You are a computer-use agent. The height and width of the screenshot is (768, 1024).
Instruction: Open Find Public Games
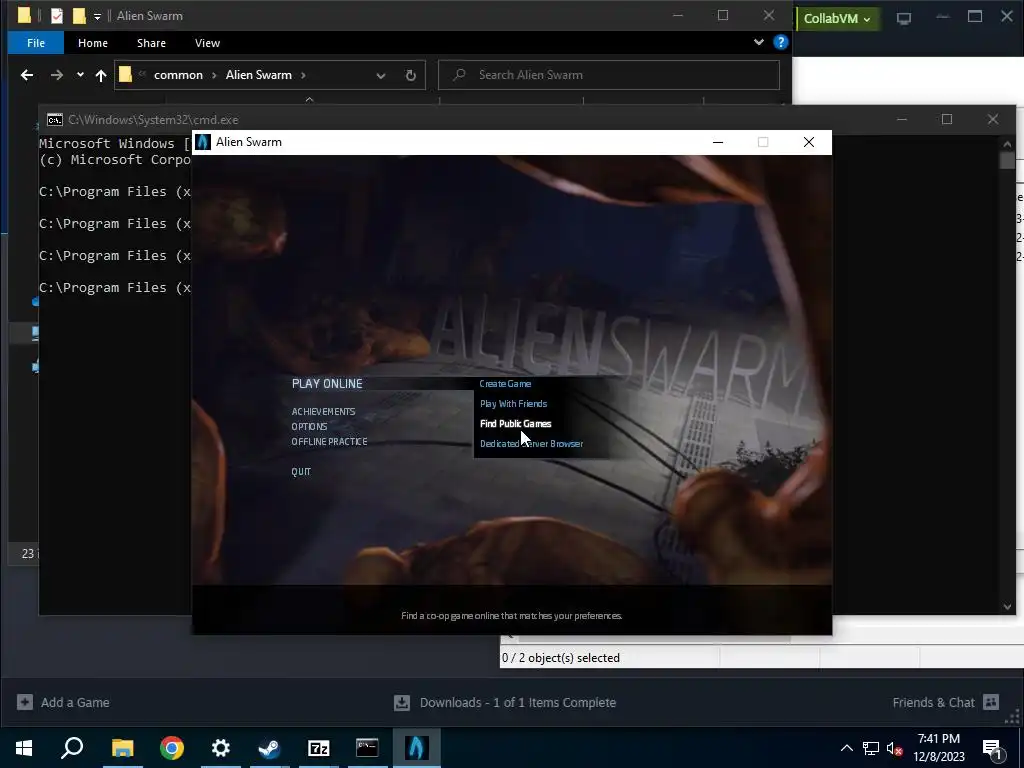[515, 424]
